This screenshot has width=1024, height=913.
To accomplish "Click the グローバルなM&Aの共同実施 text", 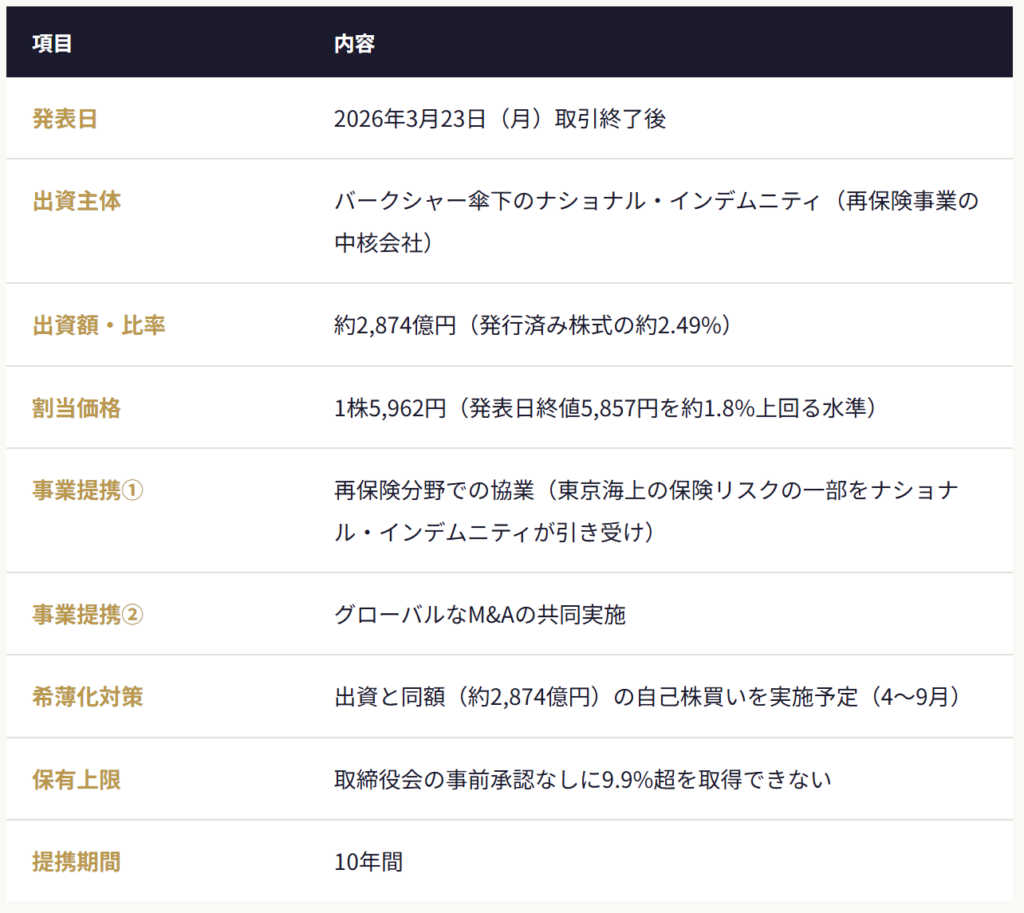I will (x=480, y=614).
